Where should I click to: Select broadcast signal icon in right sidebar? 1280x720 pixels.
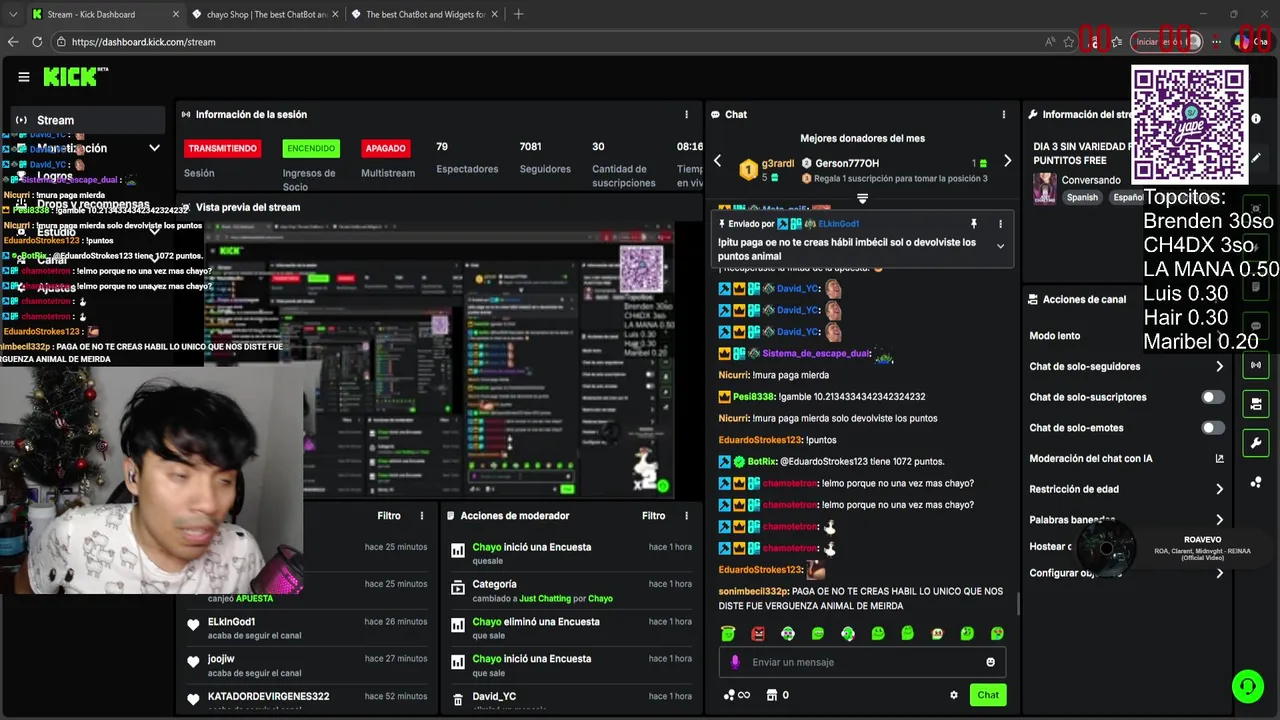(1256, 365)
